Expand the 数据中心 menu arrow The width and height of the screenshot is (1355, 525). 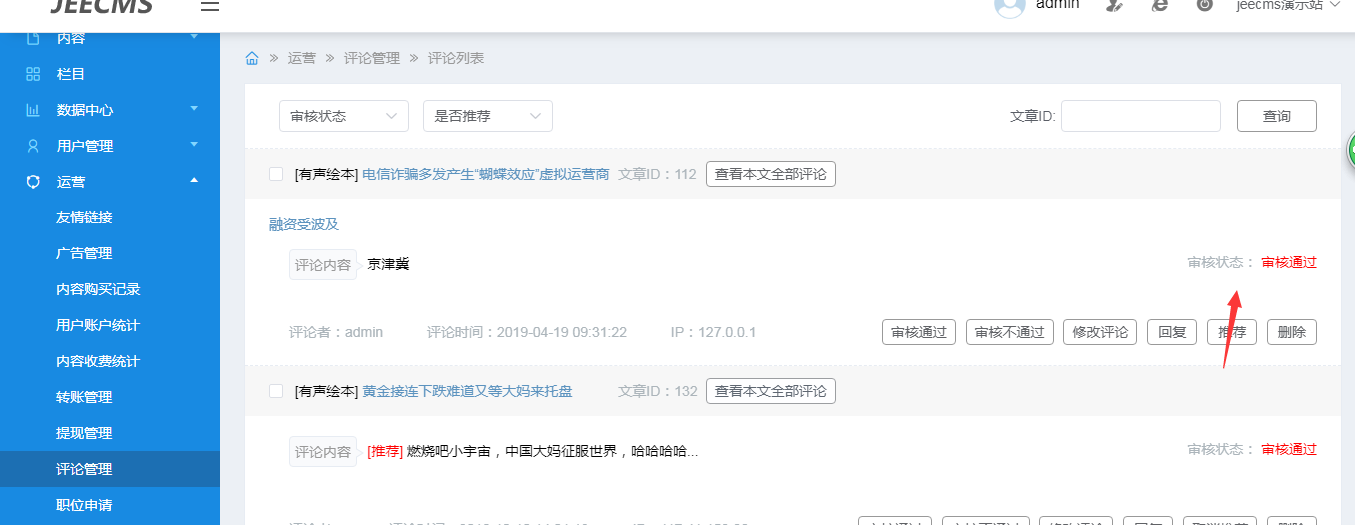(x=194, y=108)
